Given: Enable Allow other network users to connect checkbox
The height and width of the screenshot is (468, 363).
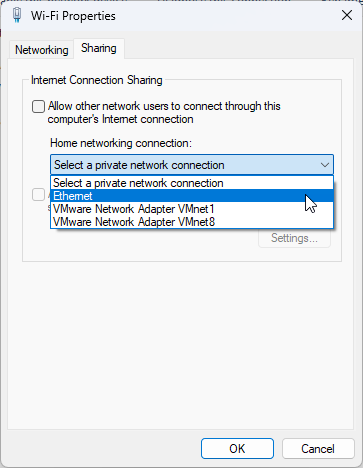Looking at the screenshot, I should pyautogui.click(x=38, y=107).
